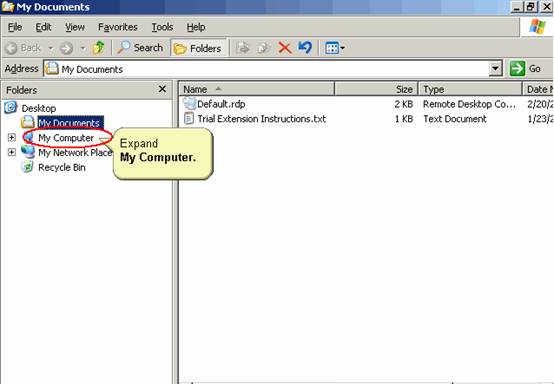
Task: Click the Remote Desktop Co... type cell
Action: coord(469,104)
